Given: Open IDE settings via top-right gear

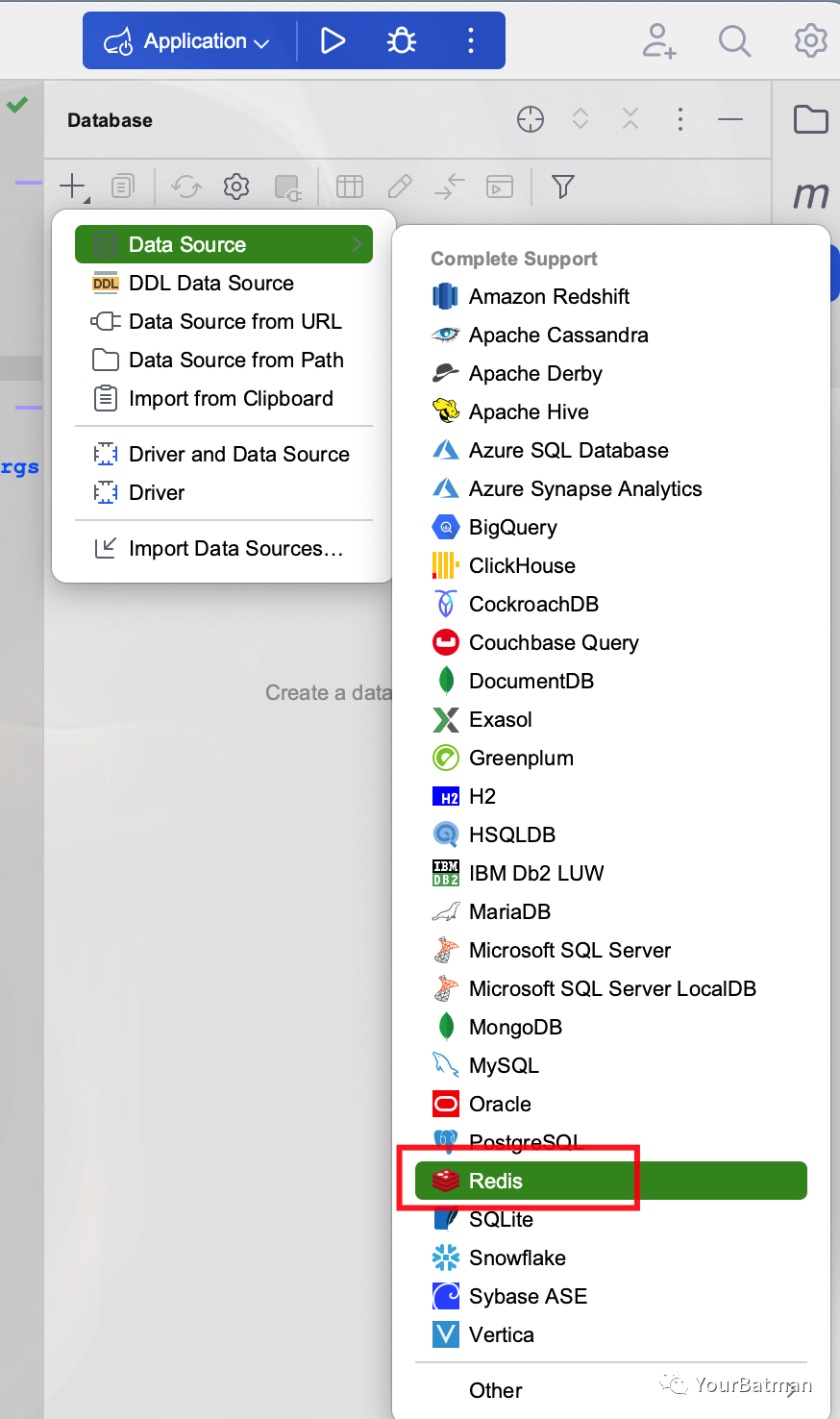Looking at the screenshot, I should [x=810, y=40].
